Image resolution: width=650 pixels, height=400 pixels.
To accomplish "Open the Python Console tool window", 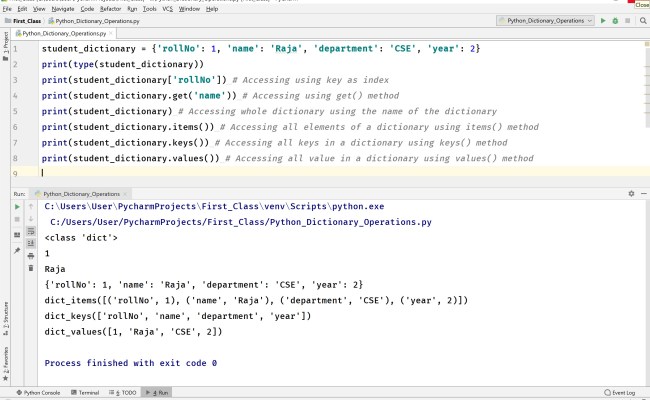I will (38, 393).
